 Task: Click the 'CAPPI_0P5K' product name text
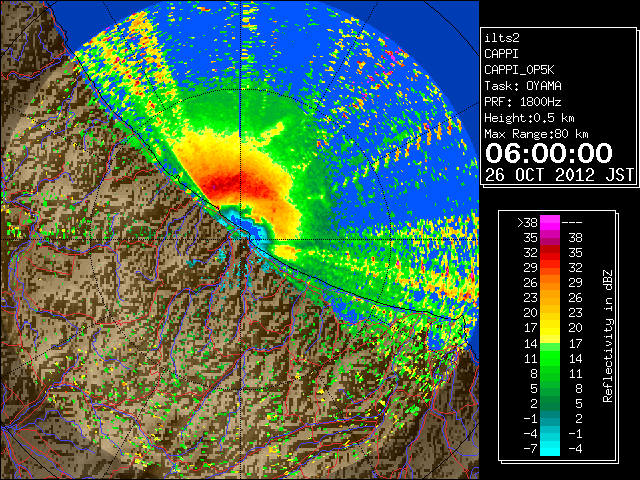(x=519, y=70)
